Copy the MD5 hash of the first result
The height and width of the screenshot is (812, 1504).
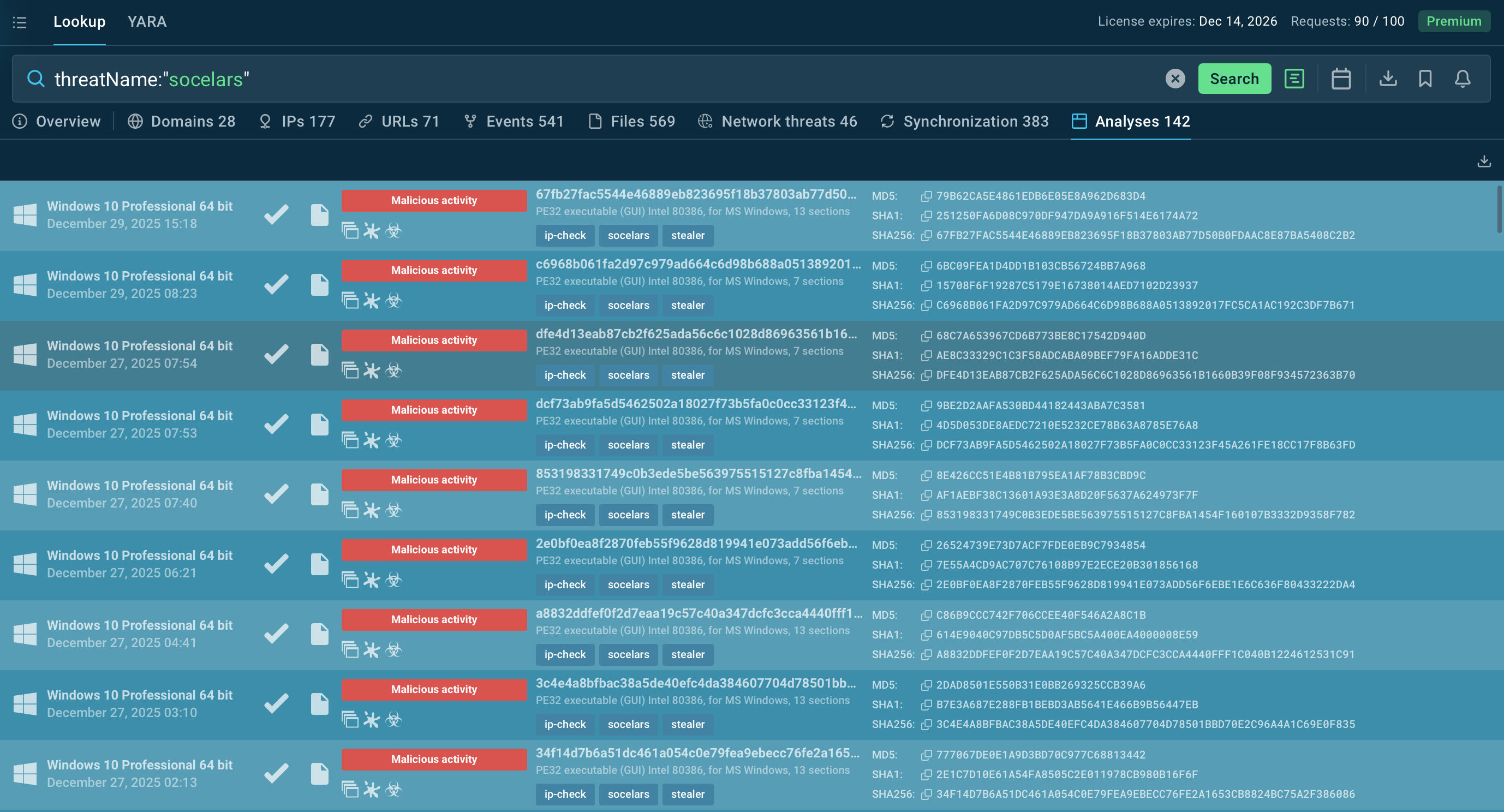click(x=926, y=196)
